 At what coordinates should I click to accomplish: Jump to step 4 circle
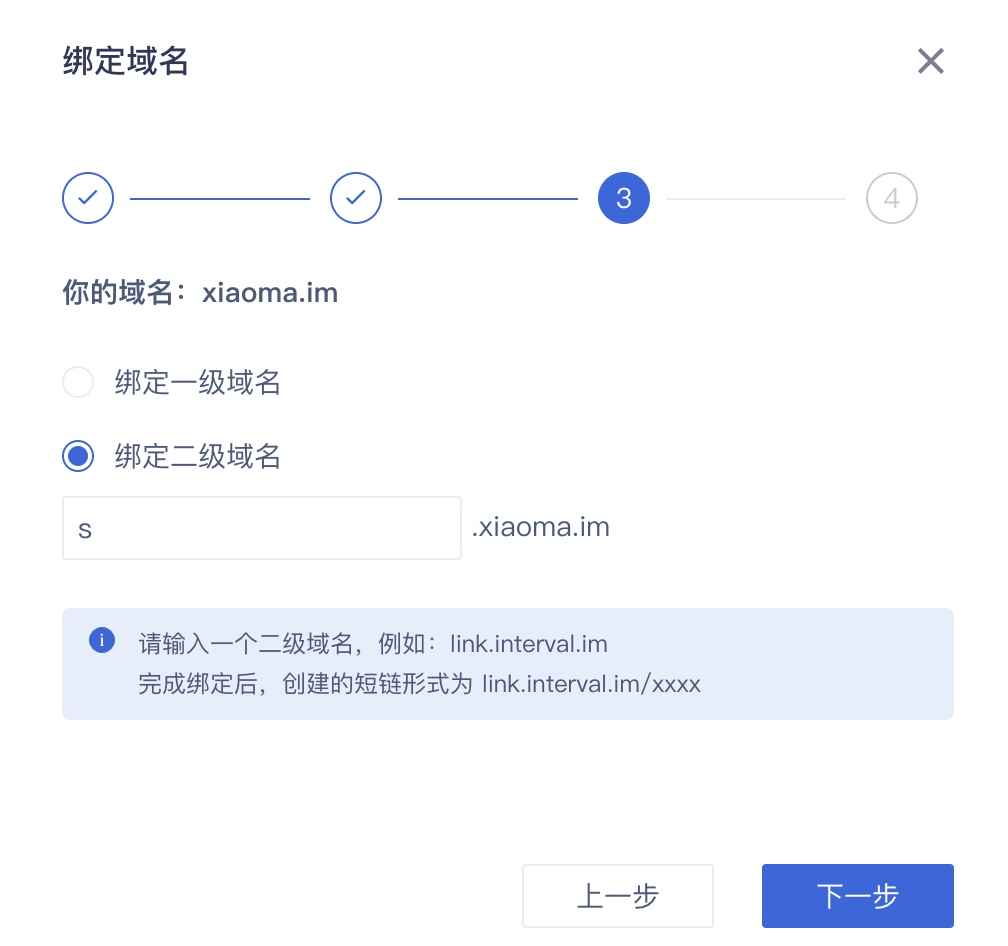[891, 198]
